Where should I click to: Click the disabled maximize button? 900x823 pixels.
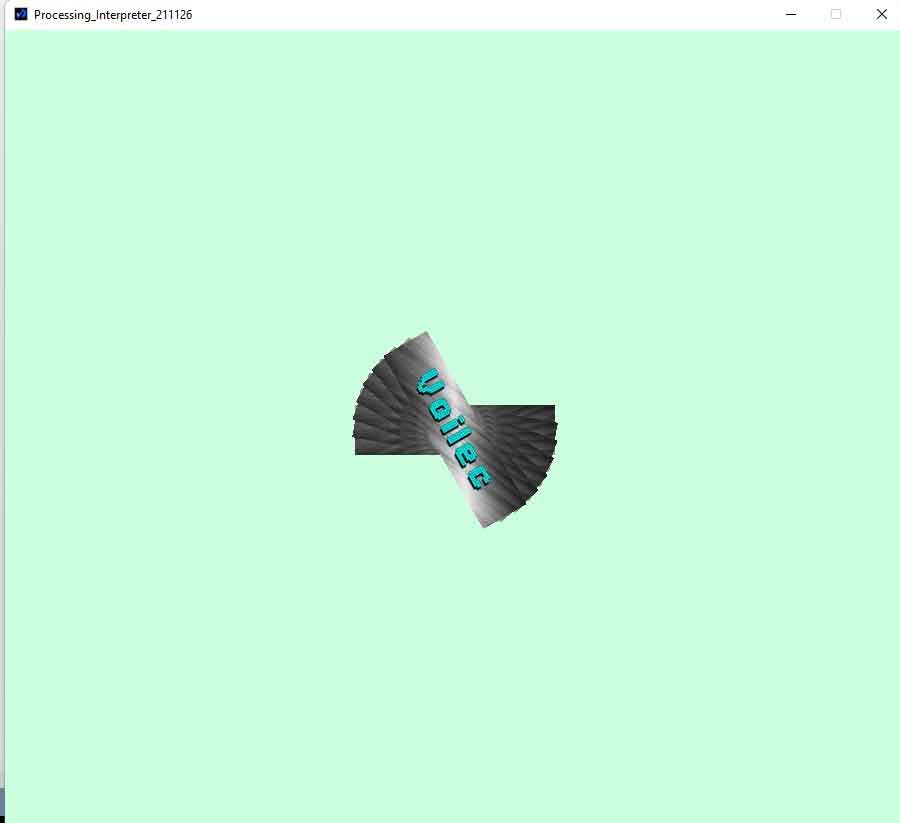coord(836,14)
